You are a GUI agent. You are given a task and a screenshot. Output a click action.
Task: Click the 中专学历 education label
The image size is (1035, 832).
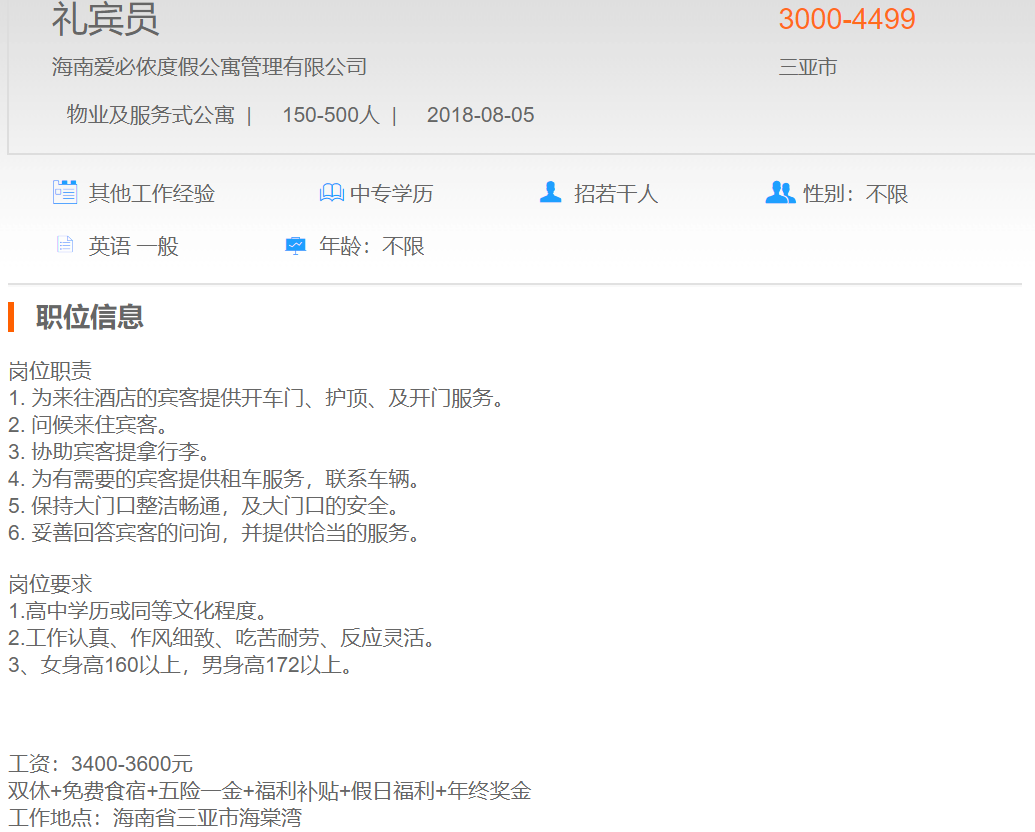pos(391,194)
